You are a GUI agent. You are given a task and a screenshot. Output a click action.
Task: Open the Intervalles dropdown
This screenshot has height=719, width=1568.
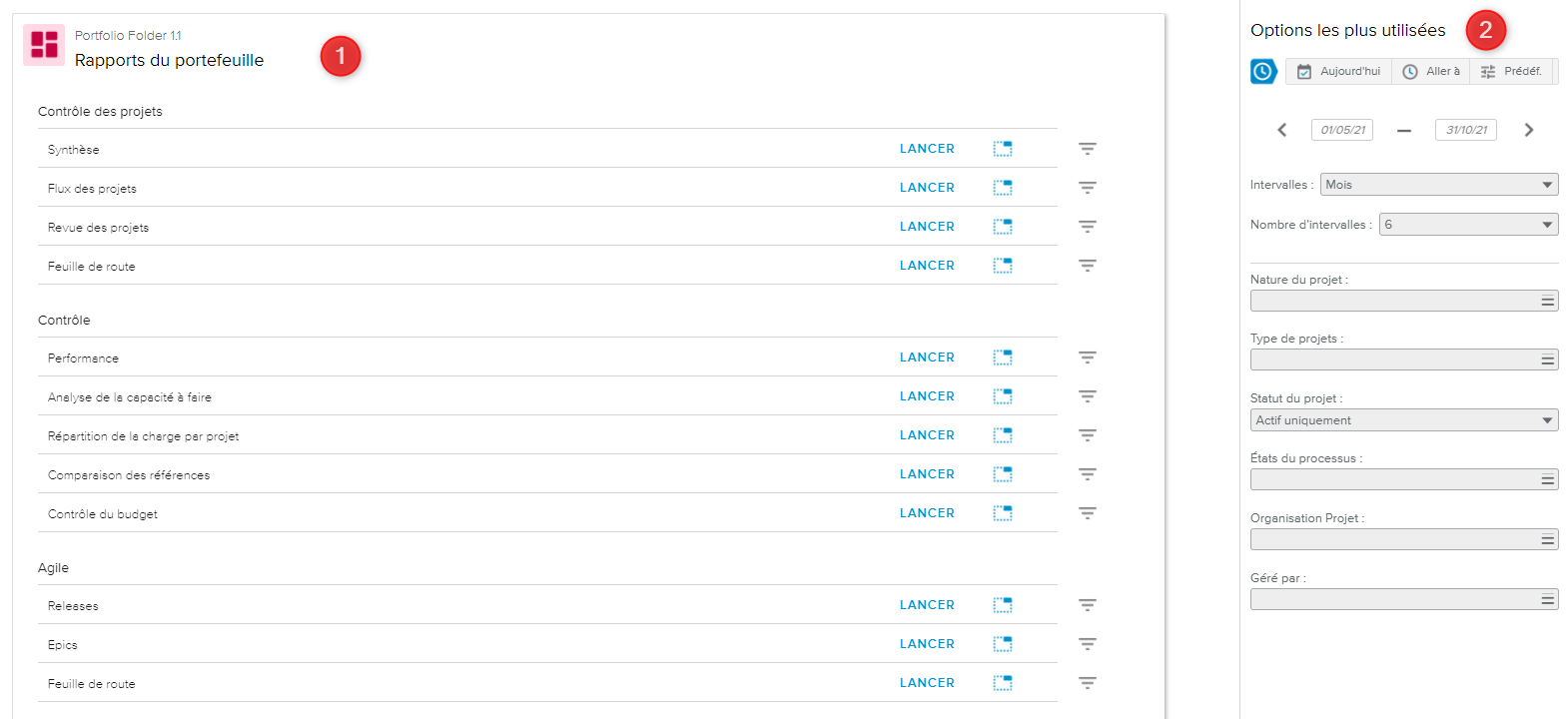[x=1438, y=185]
